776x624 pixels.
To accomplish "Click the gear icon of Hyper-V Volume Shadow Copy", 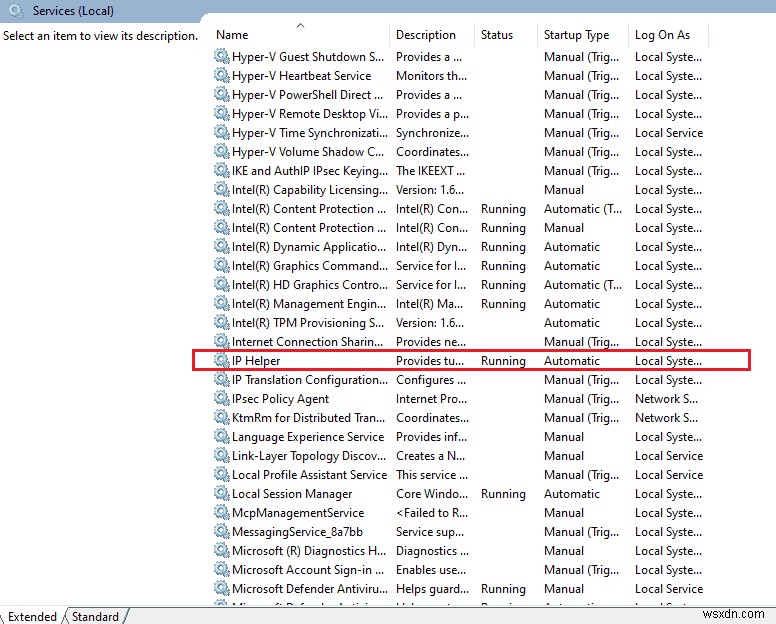I will click(x=222, y=151).
